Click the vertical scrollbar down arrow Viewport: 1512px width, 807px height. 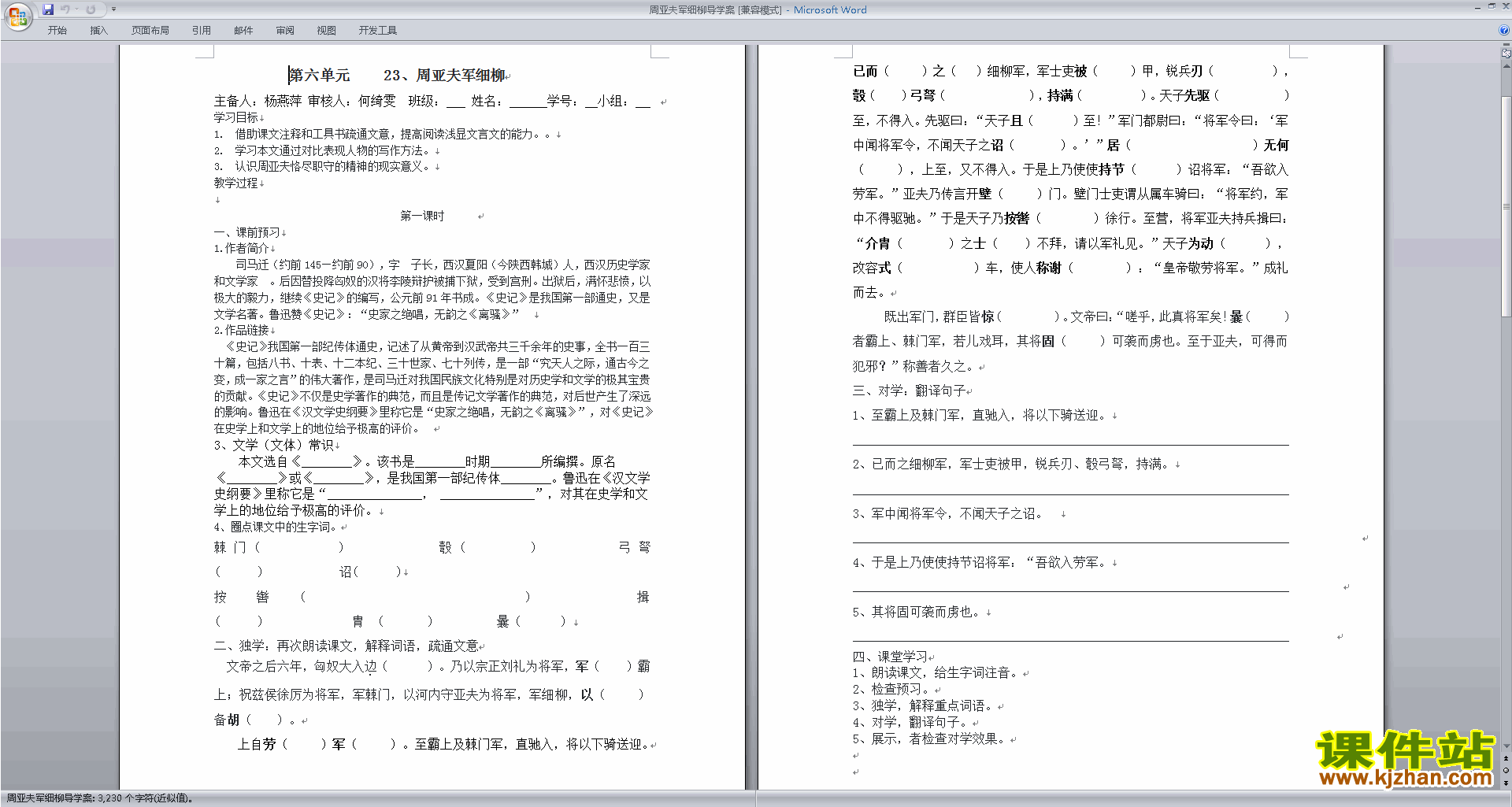(1506, 746)
